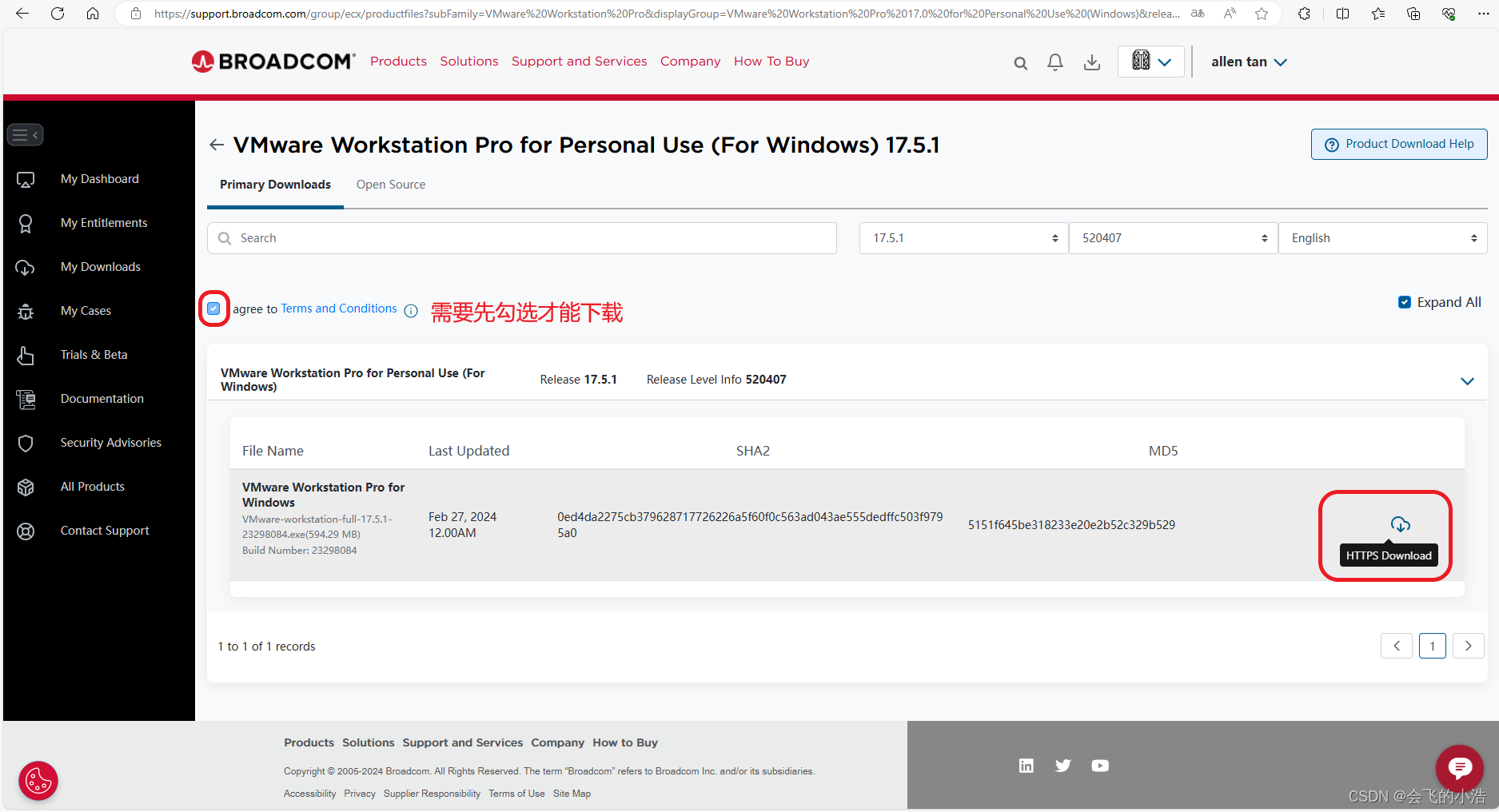Switch to the Primary Downloads tab

point(275,185)
